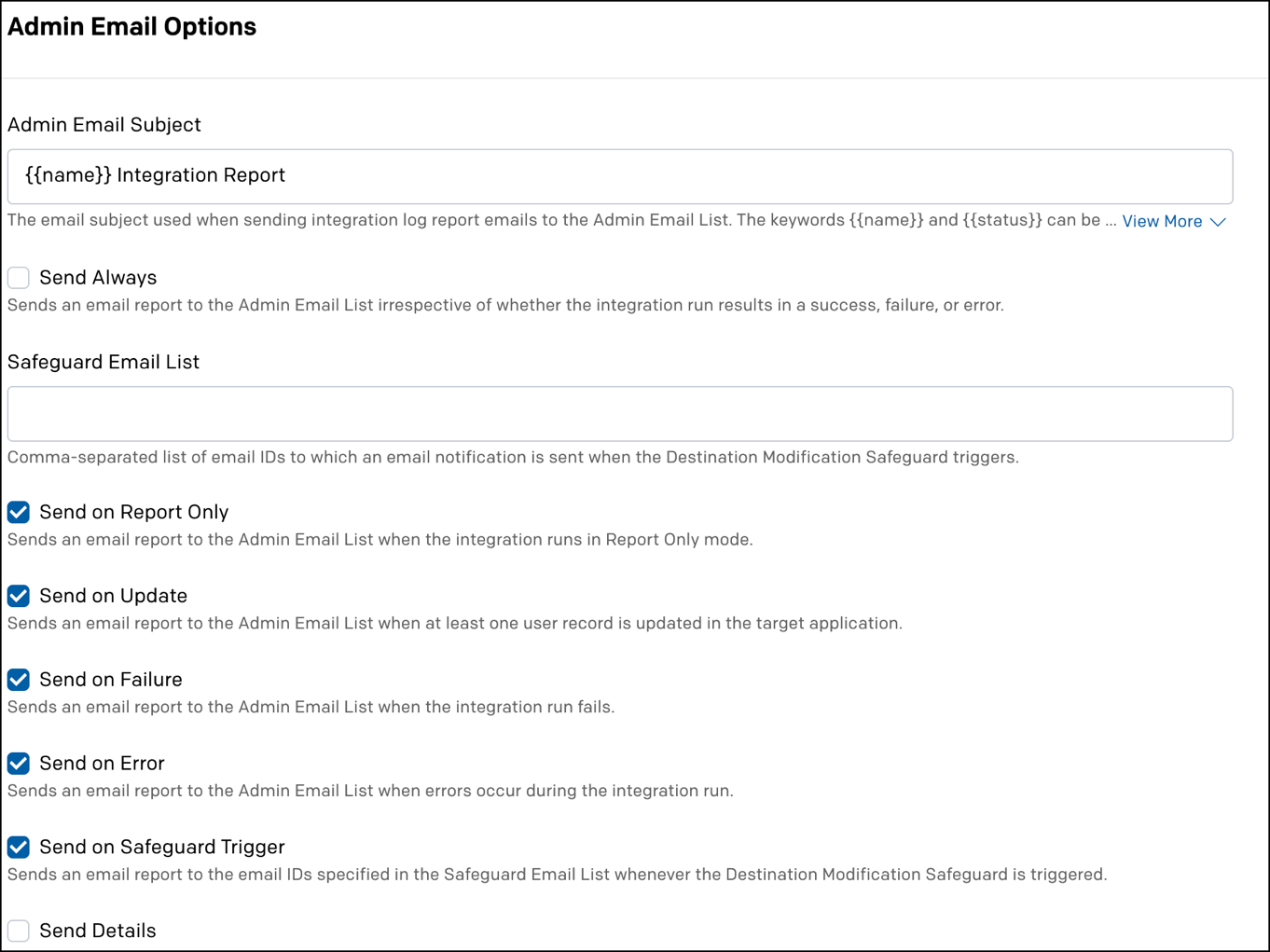Untick the Send on Failure checkbox
Screen dimensions: 1270x952
coord(19,680)
